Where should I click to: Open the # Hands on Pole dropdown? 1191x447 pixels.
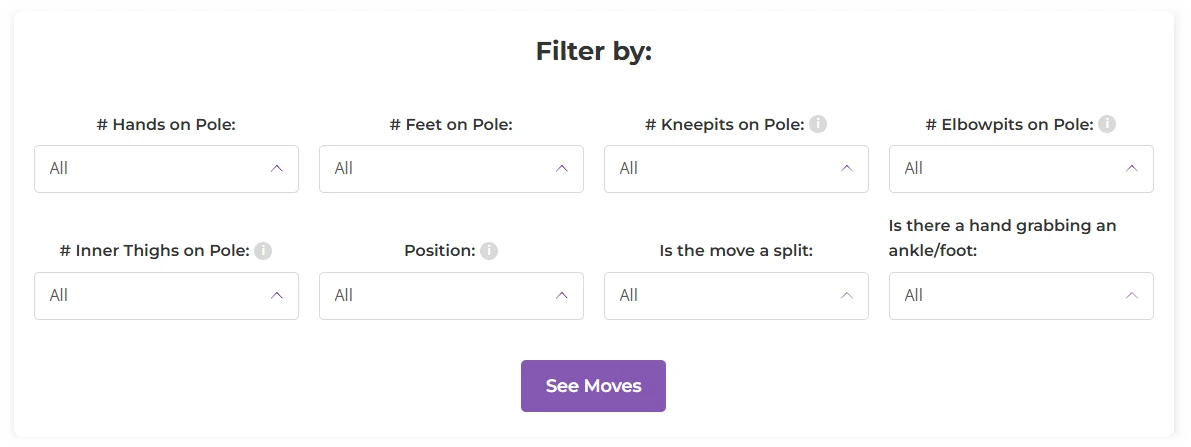166,169
